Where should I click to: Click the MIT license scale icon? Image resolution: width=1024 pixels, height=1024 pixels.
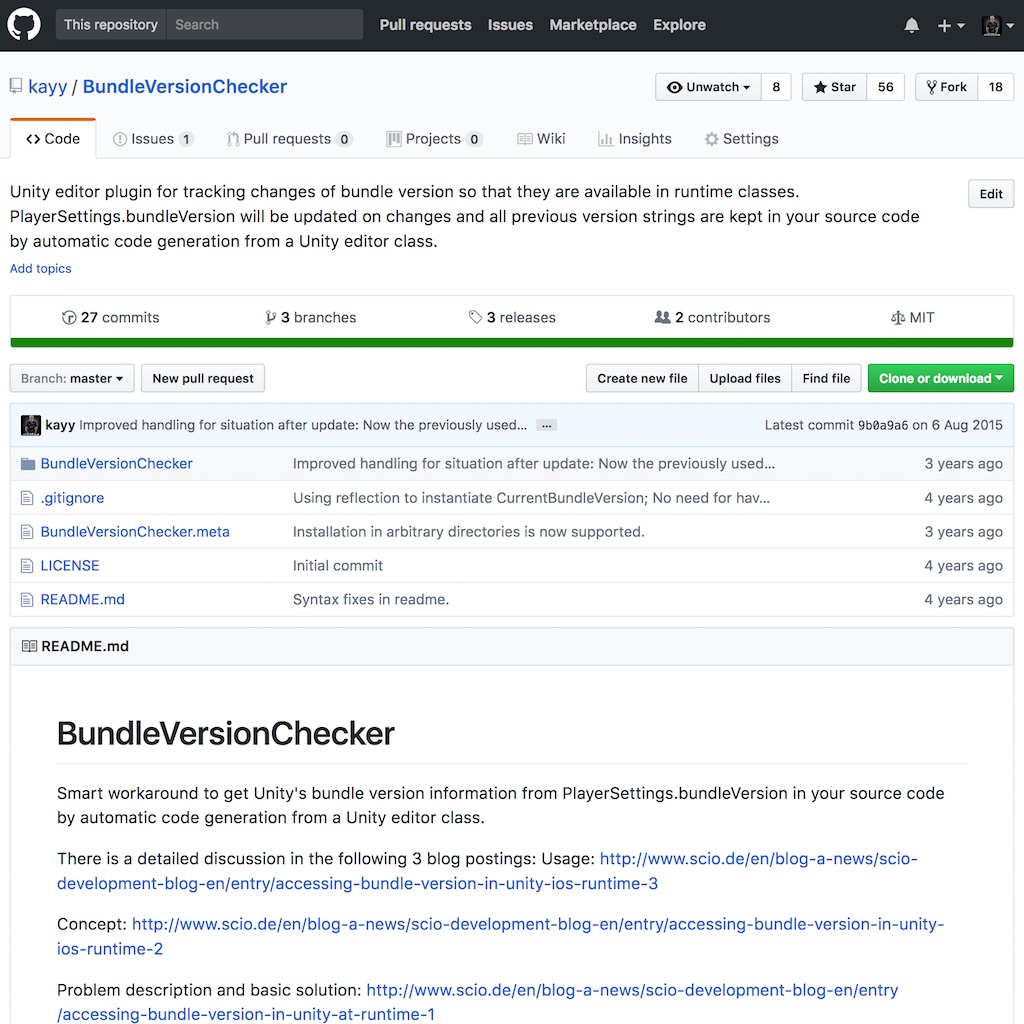pyautogui.click(x=897, y=317)
